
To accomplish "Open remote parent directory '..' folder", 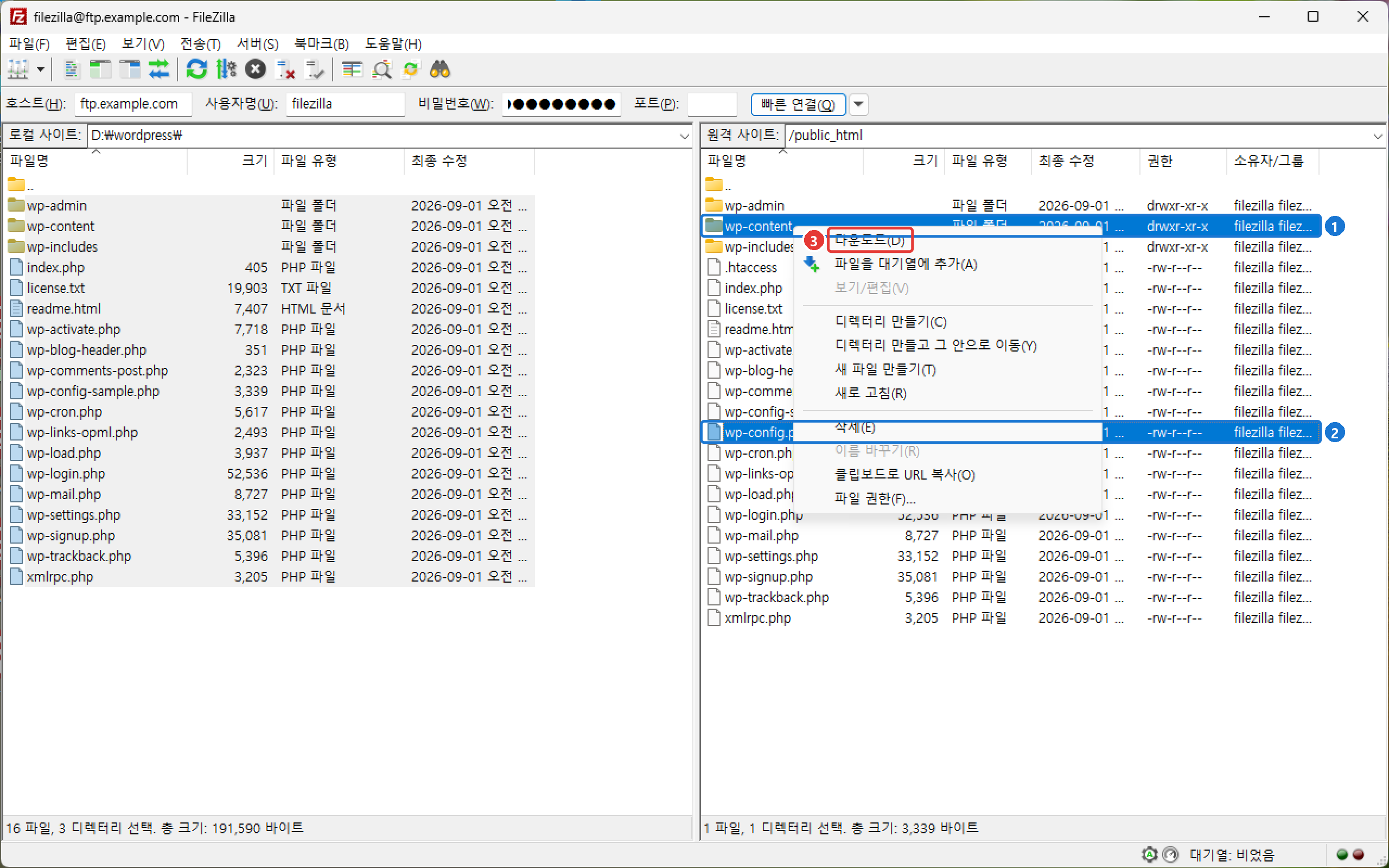I will tap(718, 185).
